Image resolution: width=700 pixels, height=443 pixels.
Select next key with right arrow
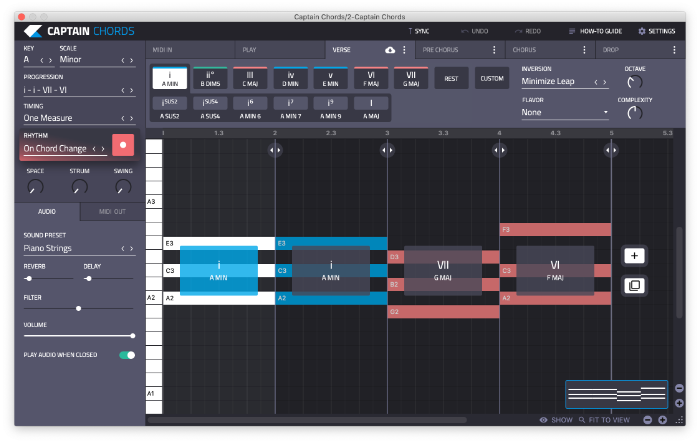click(x=50, y=60)
